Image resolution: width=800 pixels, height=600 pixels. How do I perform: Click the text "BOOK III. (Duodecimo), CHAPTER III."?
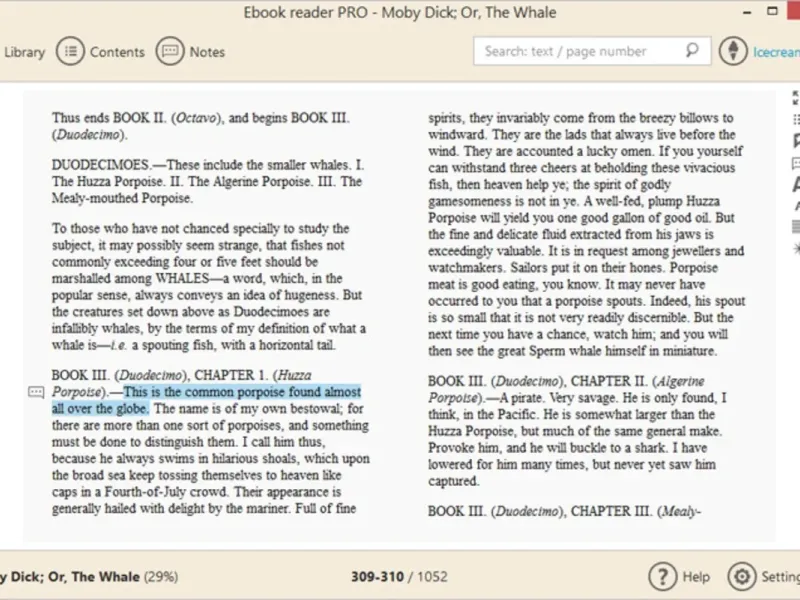pos(540,511)
